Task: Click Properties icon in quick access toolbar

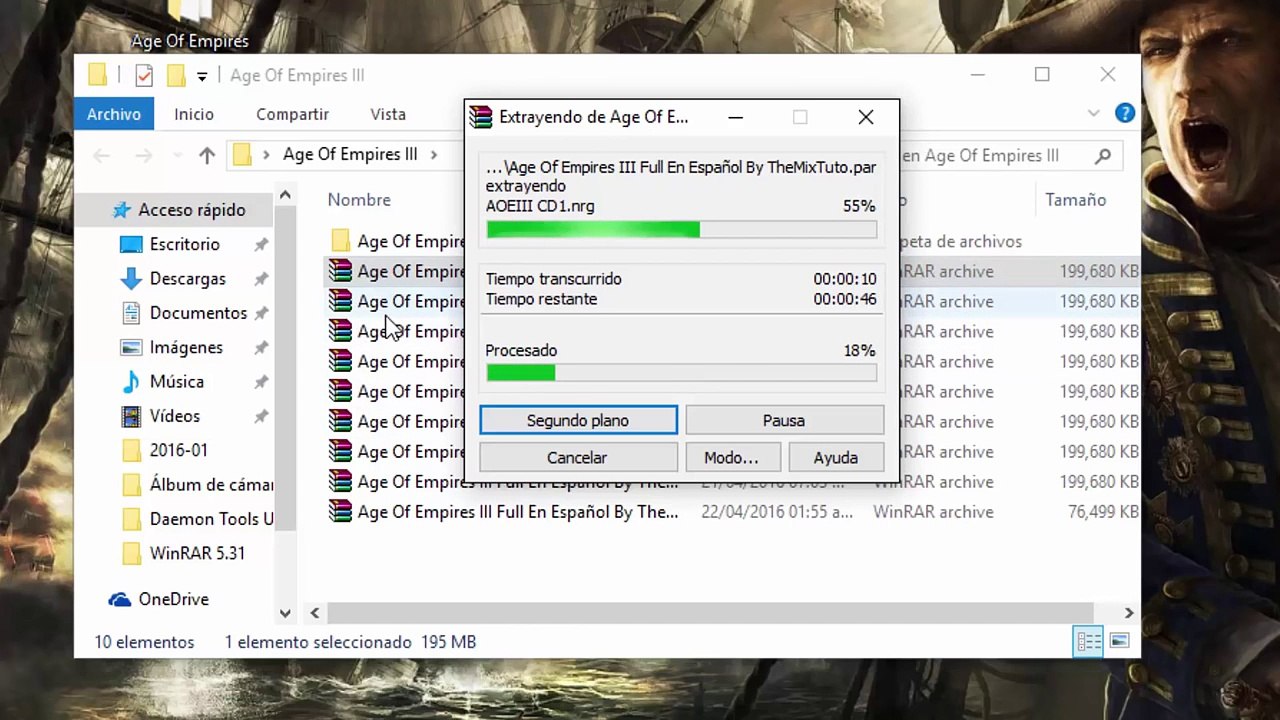Action: (x=144, y=75)
